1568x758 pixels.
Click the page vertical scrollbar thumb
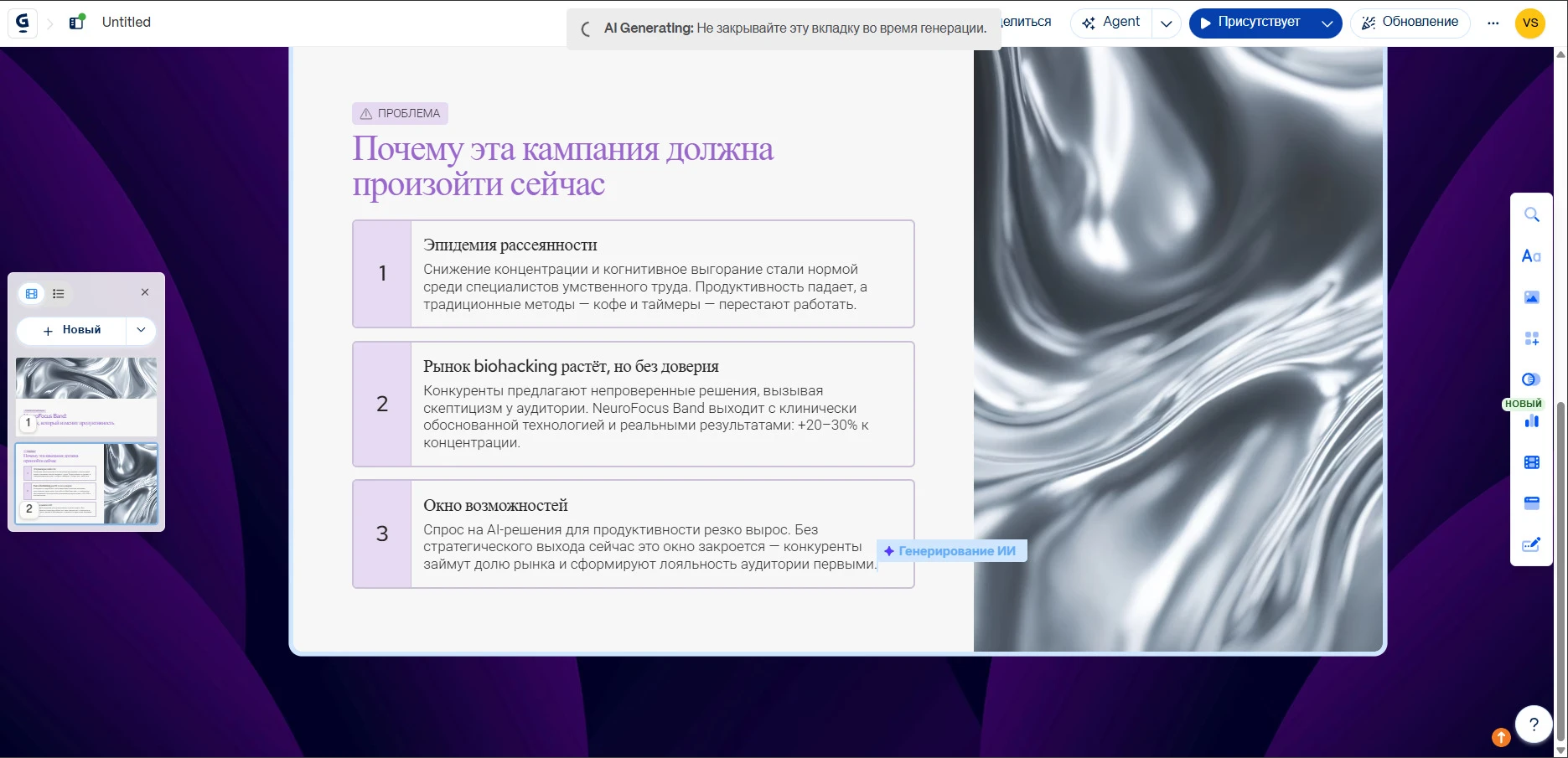pos(1560,570)
